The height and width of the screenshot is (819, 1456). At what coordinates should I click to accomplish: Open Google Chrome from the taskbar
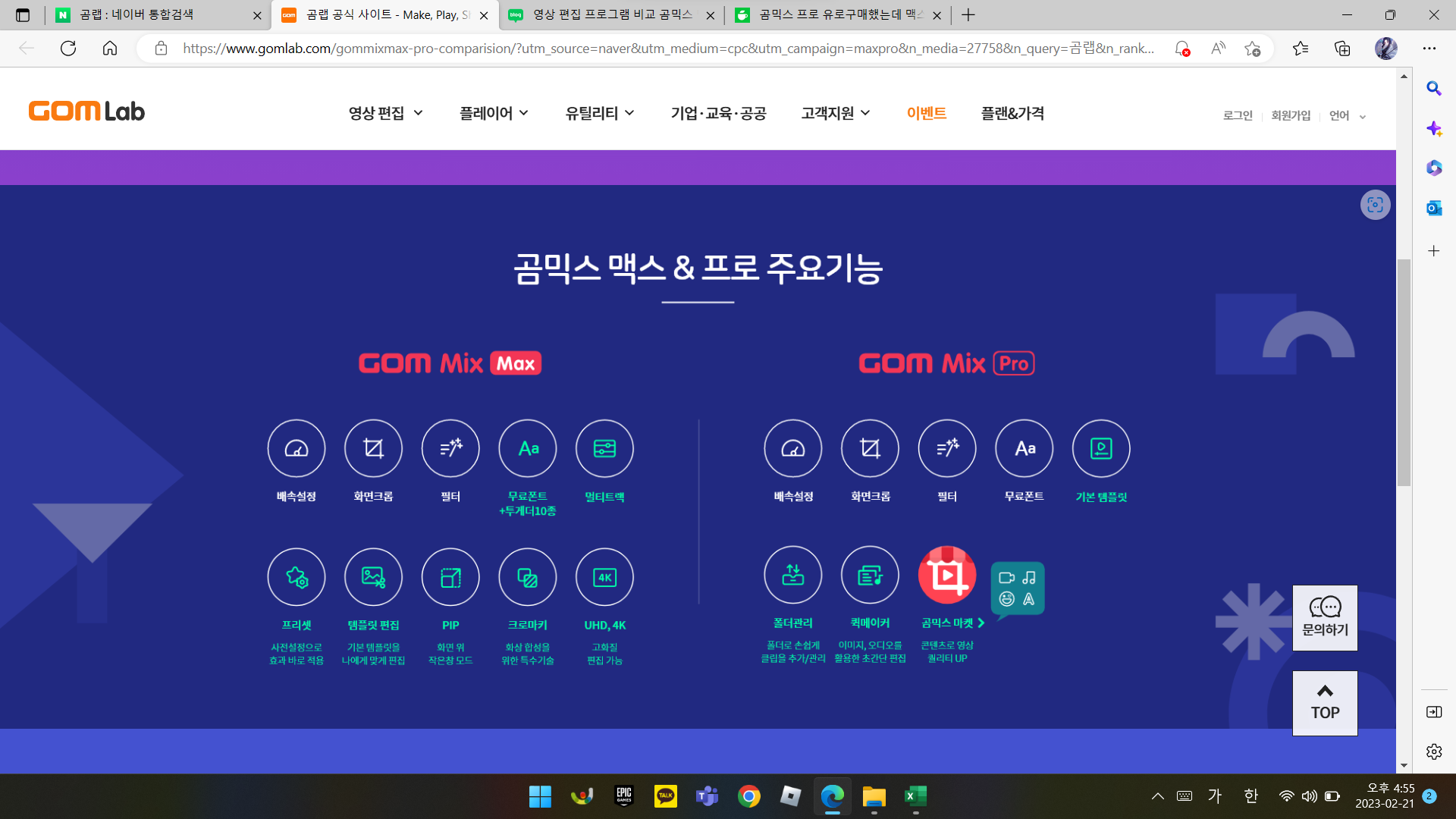(748, 796)
